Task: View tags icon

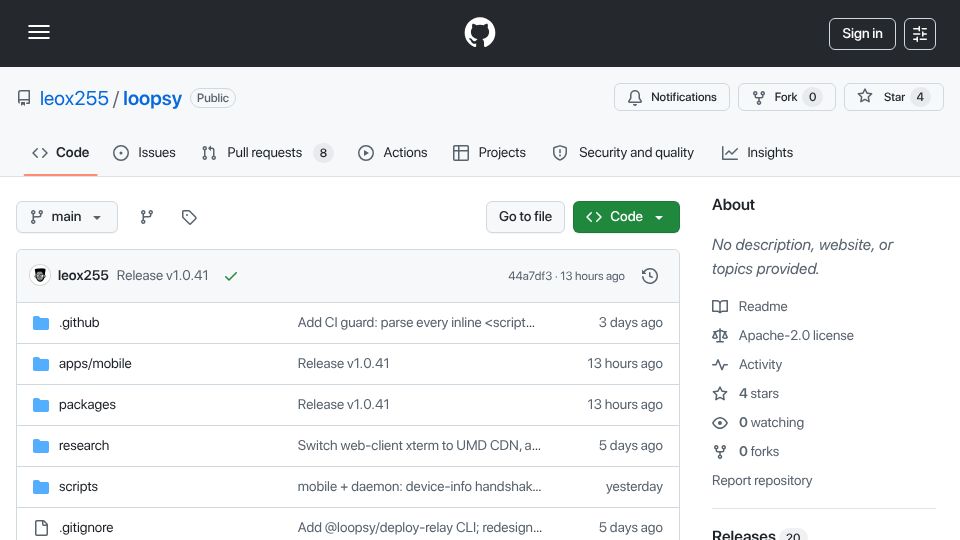Action: click(x=189, y=217)
